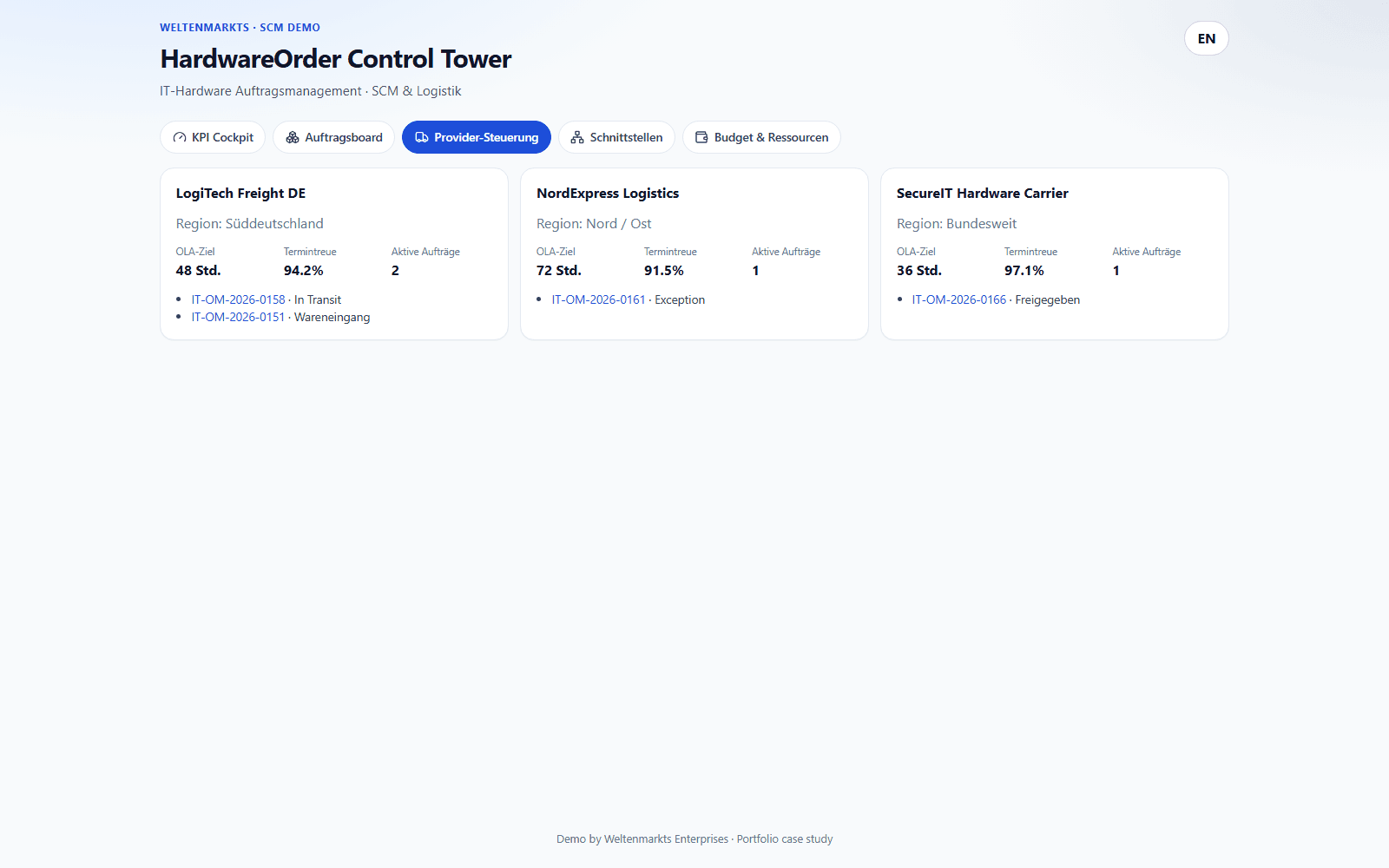Click the network icon on Schnittstellen tab
Screen dimensions: 1389x868
(x=577, y=137)
